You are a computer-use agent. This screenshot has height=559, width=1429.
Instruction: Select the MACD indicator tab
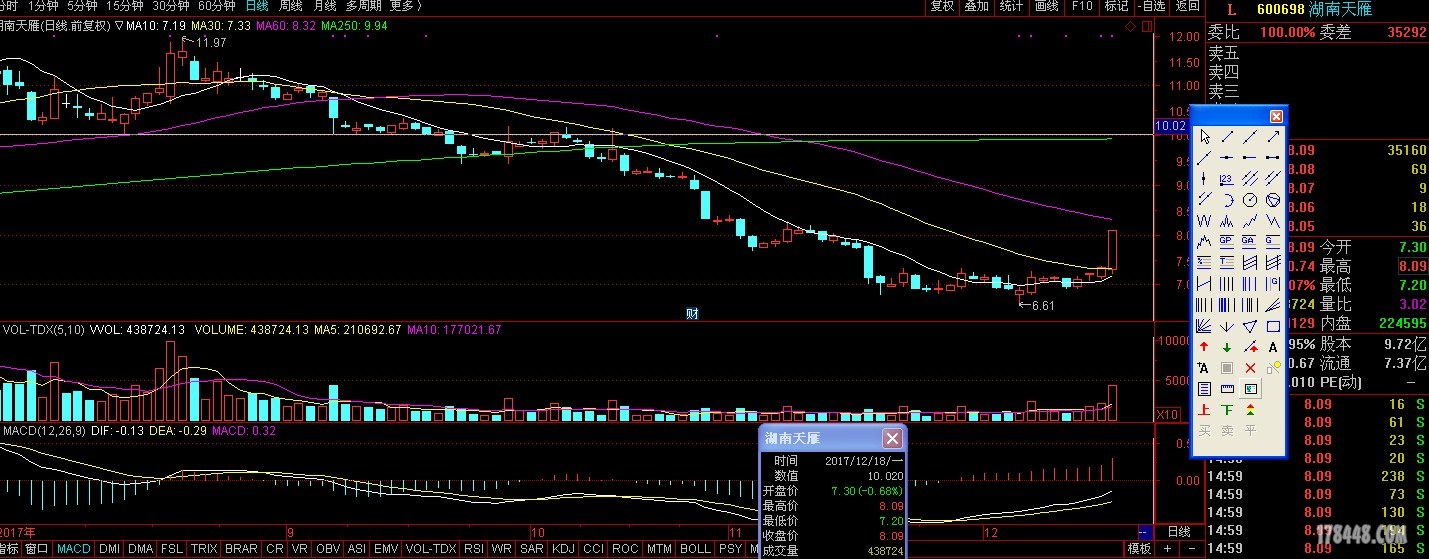point(74,549)
